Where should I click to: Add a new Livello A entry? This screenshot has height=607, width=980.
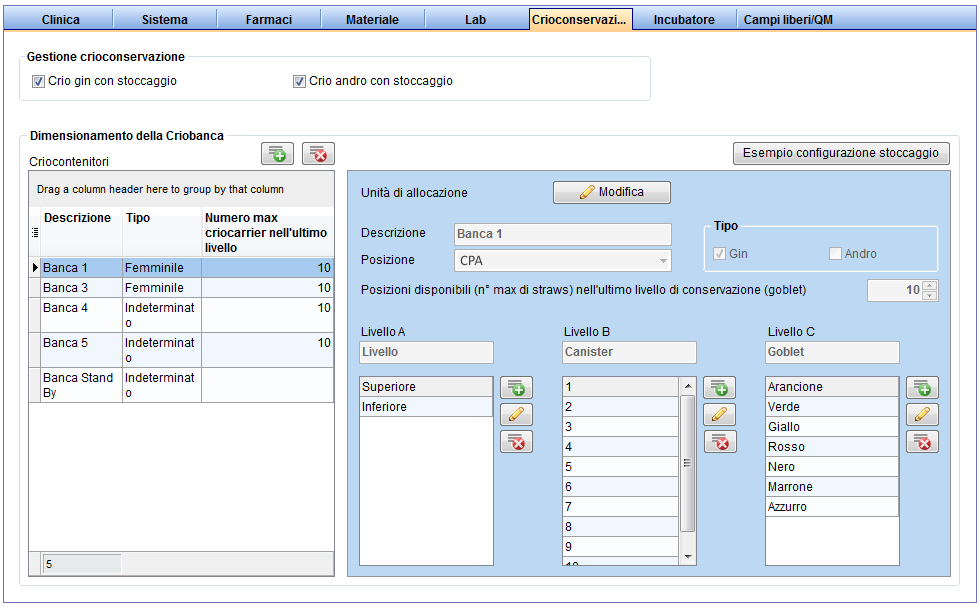point(516,388)
